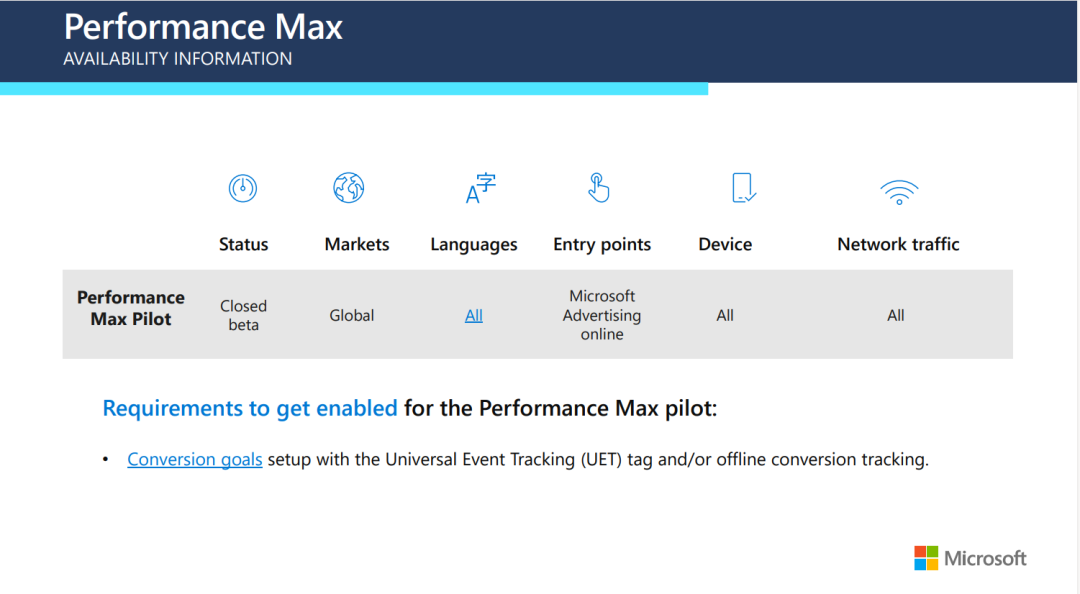This screenshot has width=1080, height=594.
Task: Click the Network traffic wifi icon
Action: click(x=899, y=191)
